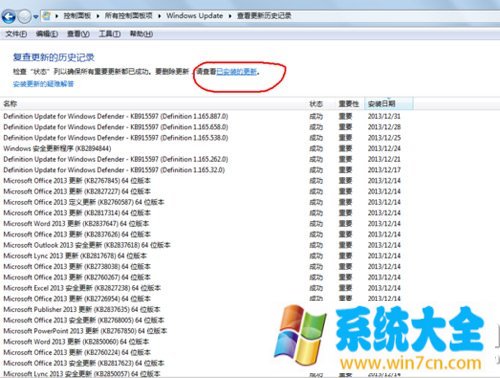Select Office 2013 更新 (KB2760267) row
Image resolution: width=500 pixels, height=378 pixels.
tap(202, 277)
